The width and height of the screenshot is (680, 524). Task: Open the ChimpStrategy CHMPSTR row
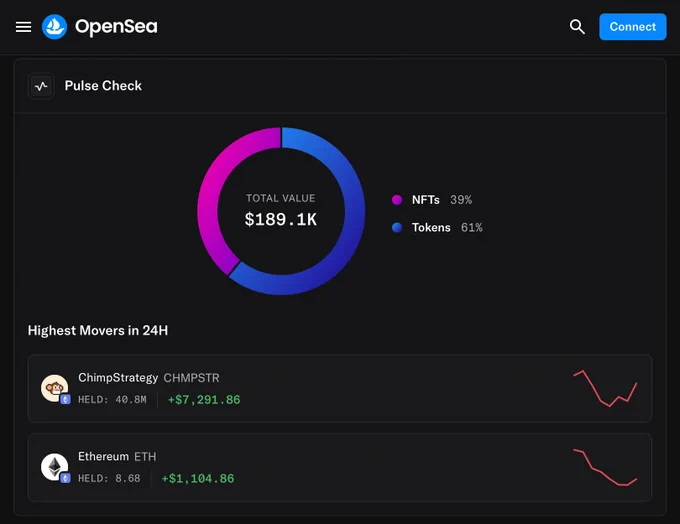coord(300,388)
